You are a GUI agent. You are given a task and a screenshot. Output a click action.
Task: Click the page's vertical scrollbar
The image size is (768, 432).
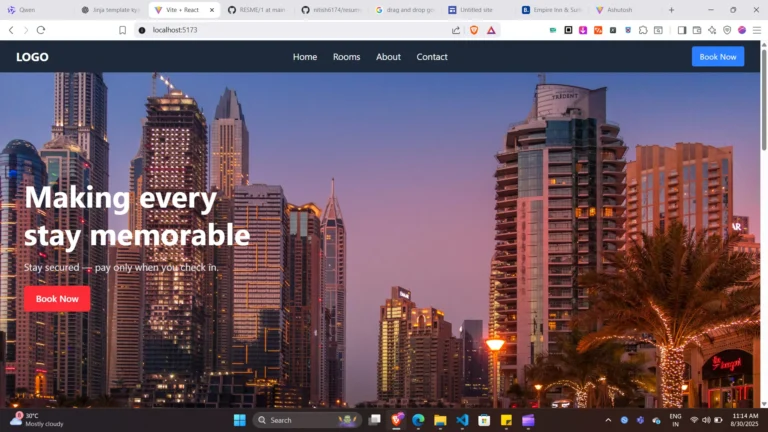point(764,100)
